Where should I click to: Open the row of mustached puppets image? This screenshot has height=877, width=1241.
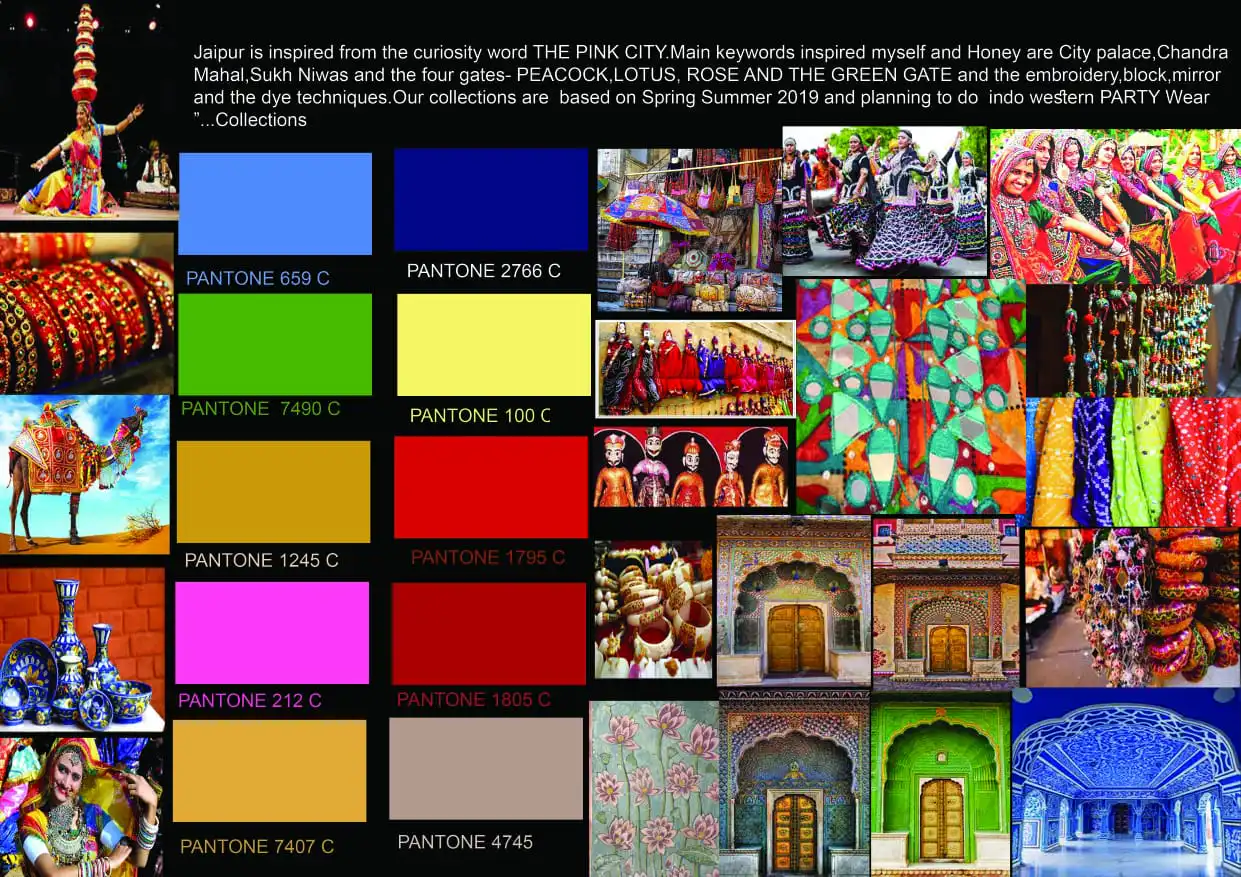click(691, 468)
